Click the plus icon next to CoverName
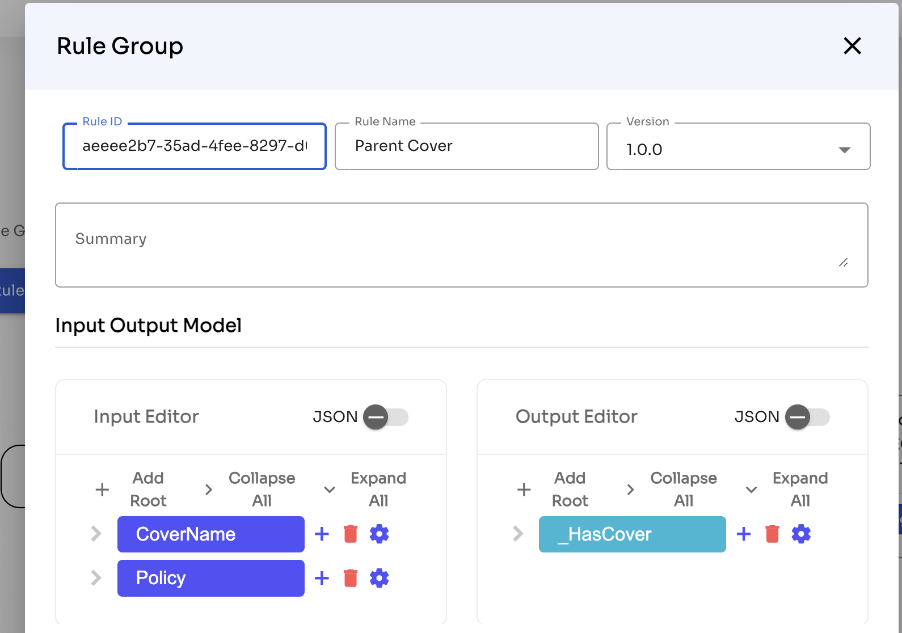The width and height of the screenshot is (902, 633). tap(322, 534)
